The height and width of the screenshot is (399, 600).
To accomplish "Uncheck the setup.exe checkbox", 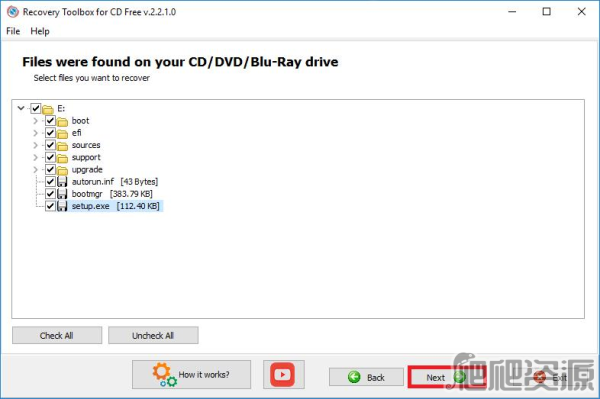I will click(x=50, y=206).
